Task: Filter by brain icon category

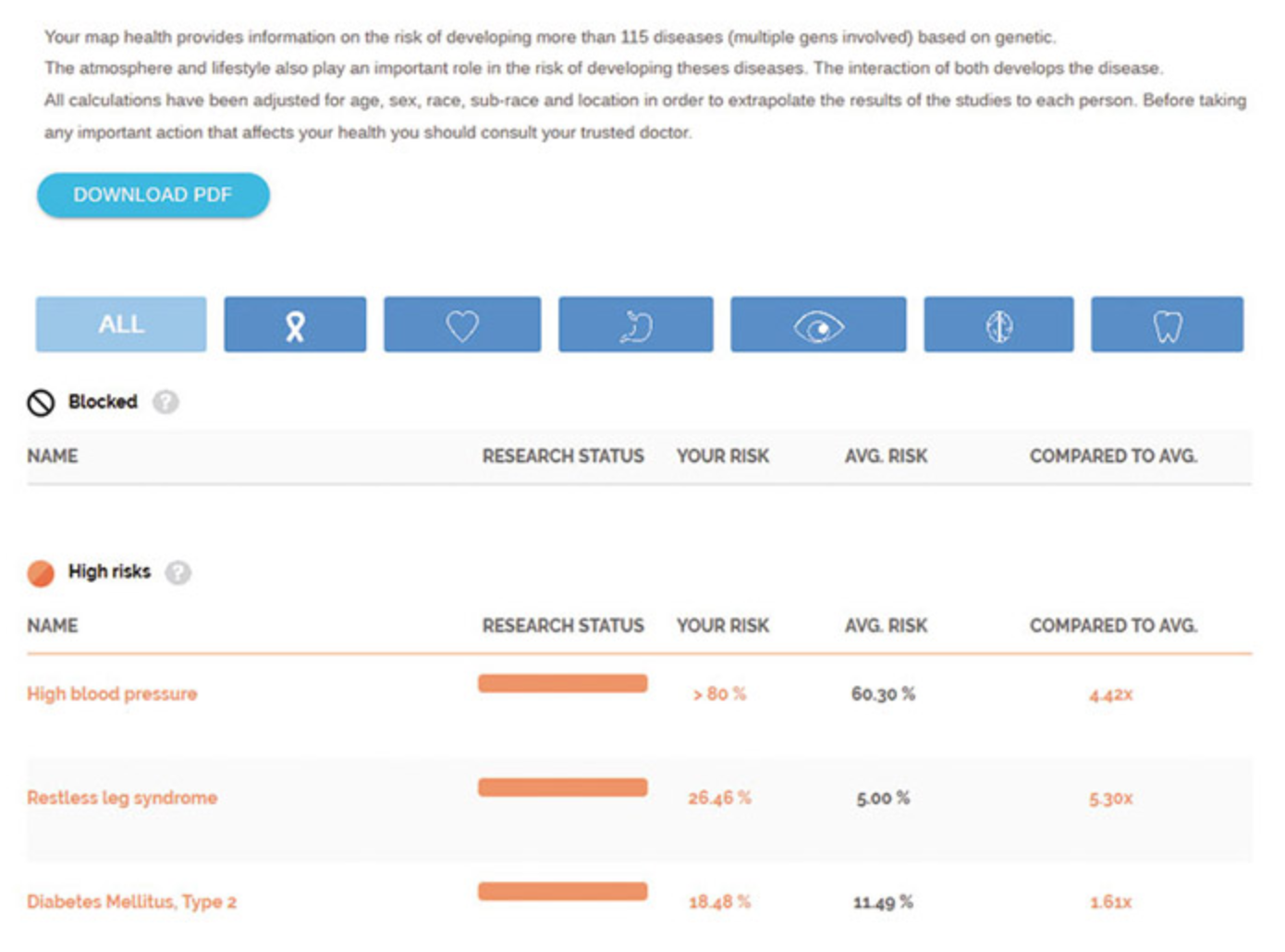Action: pyautogui.click(x=998, y=324)
